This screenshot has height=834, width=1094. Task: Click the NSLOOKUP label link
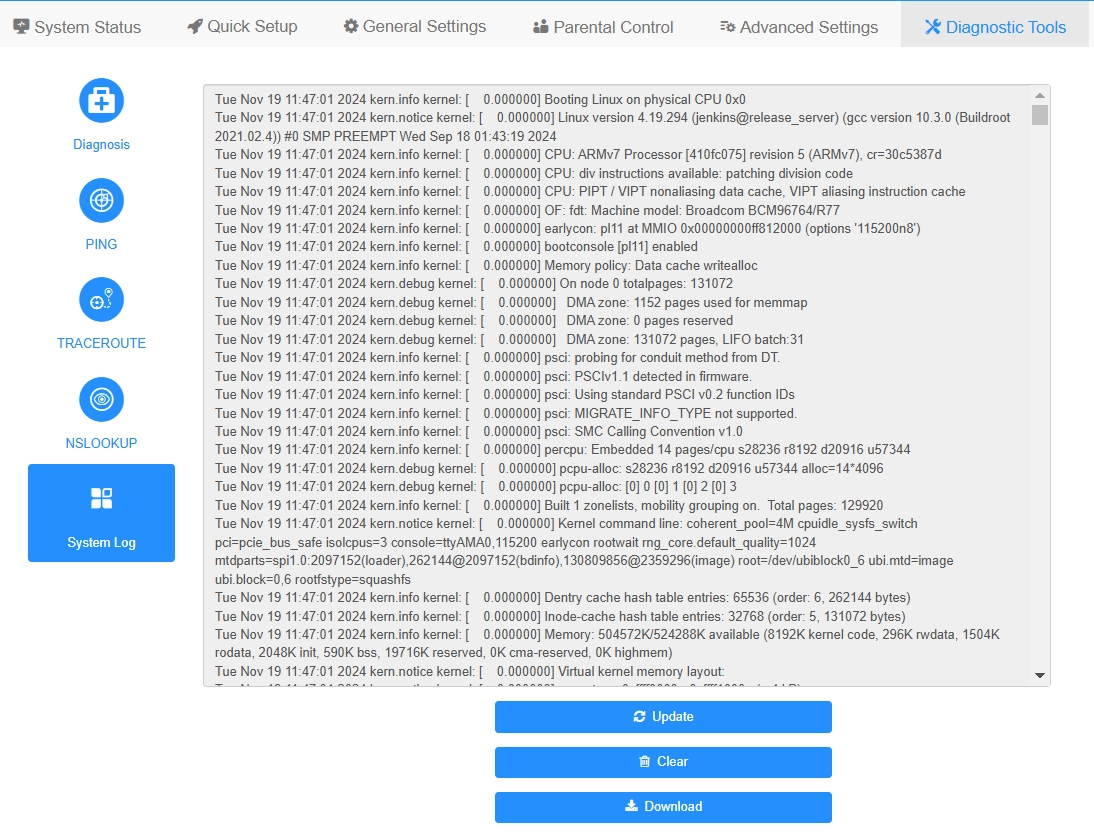coord(101,443)
